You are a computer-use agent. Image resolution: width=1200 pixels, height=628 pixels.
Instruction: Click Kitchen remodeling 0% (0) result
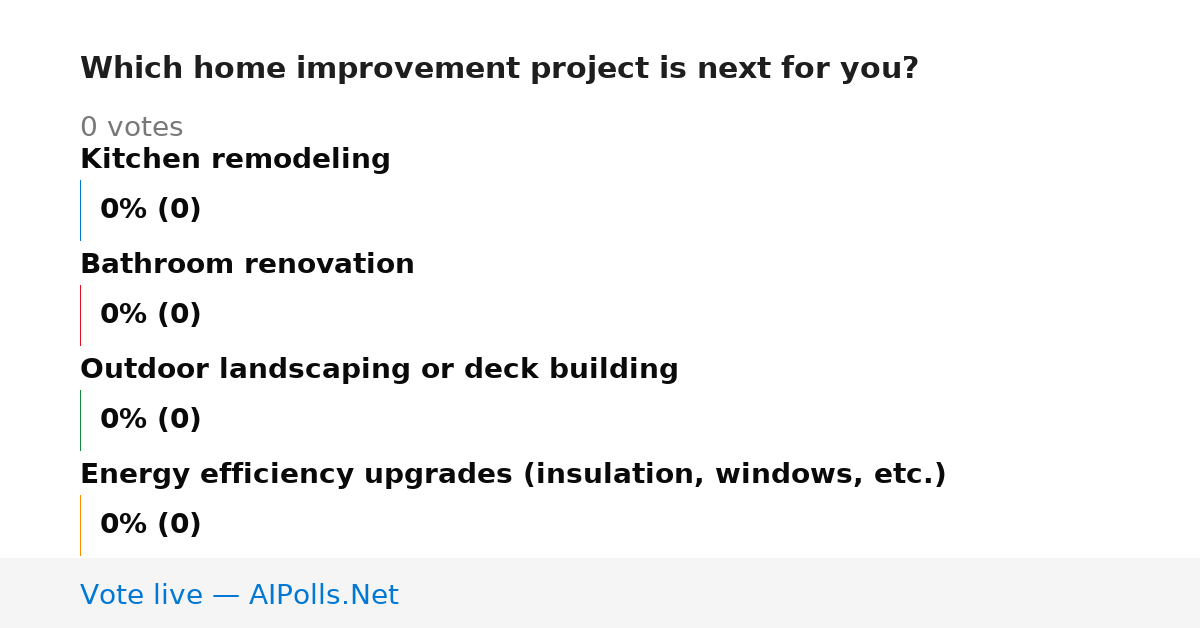[x=150, y=210]
